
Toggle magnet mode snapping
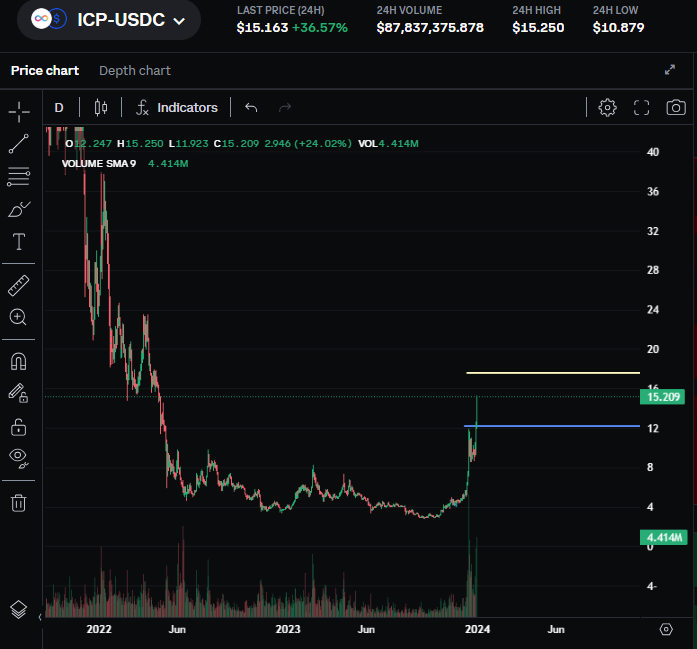[x=19, y=361]
